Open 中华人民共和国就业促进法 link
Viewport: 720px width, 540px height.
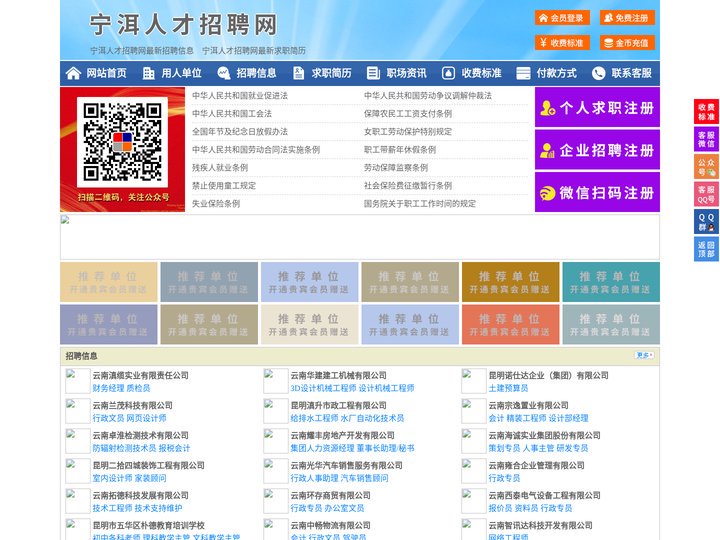point(240,96)
